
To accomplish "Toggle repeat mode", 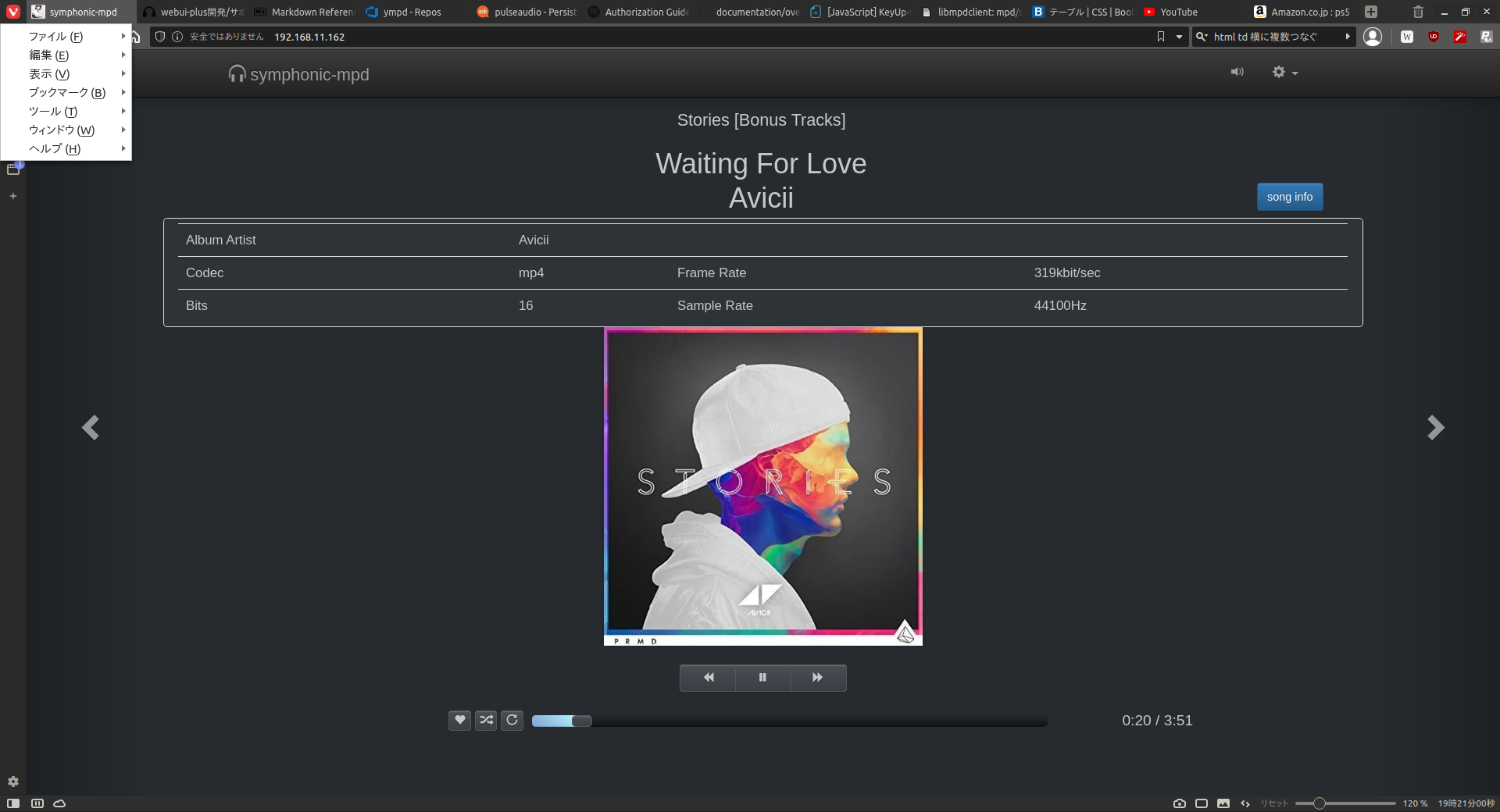I will (512, 720).
